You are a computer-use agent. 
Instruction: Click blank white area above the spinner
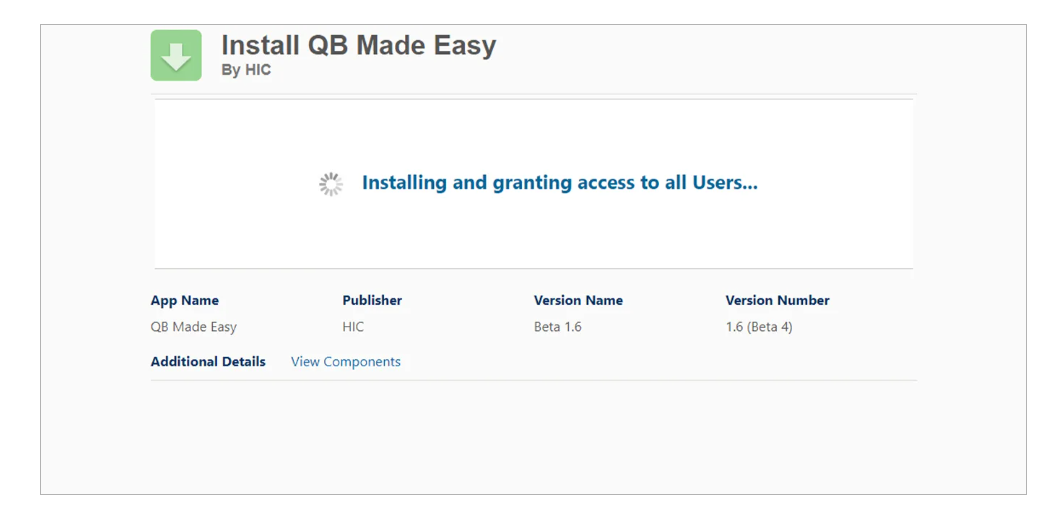pyautogui.click(x=533, y=130)
